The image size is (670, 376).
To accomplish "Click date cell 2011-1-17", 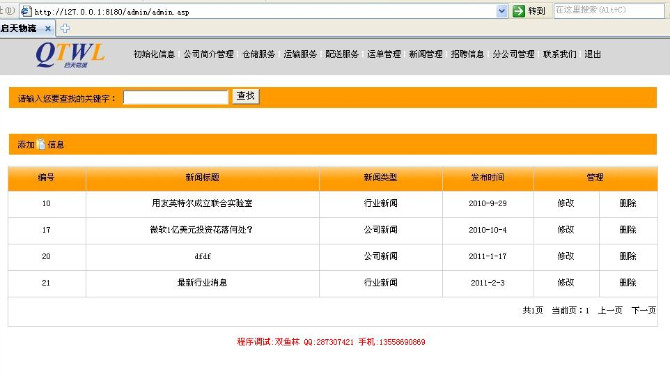I will click(x=488, y=256).
